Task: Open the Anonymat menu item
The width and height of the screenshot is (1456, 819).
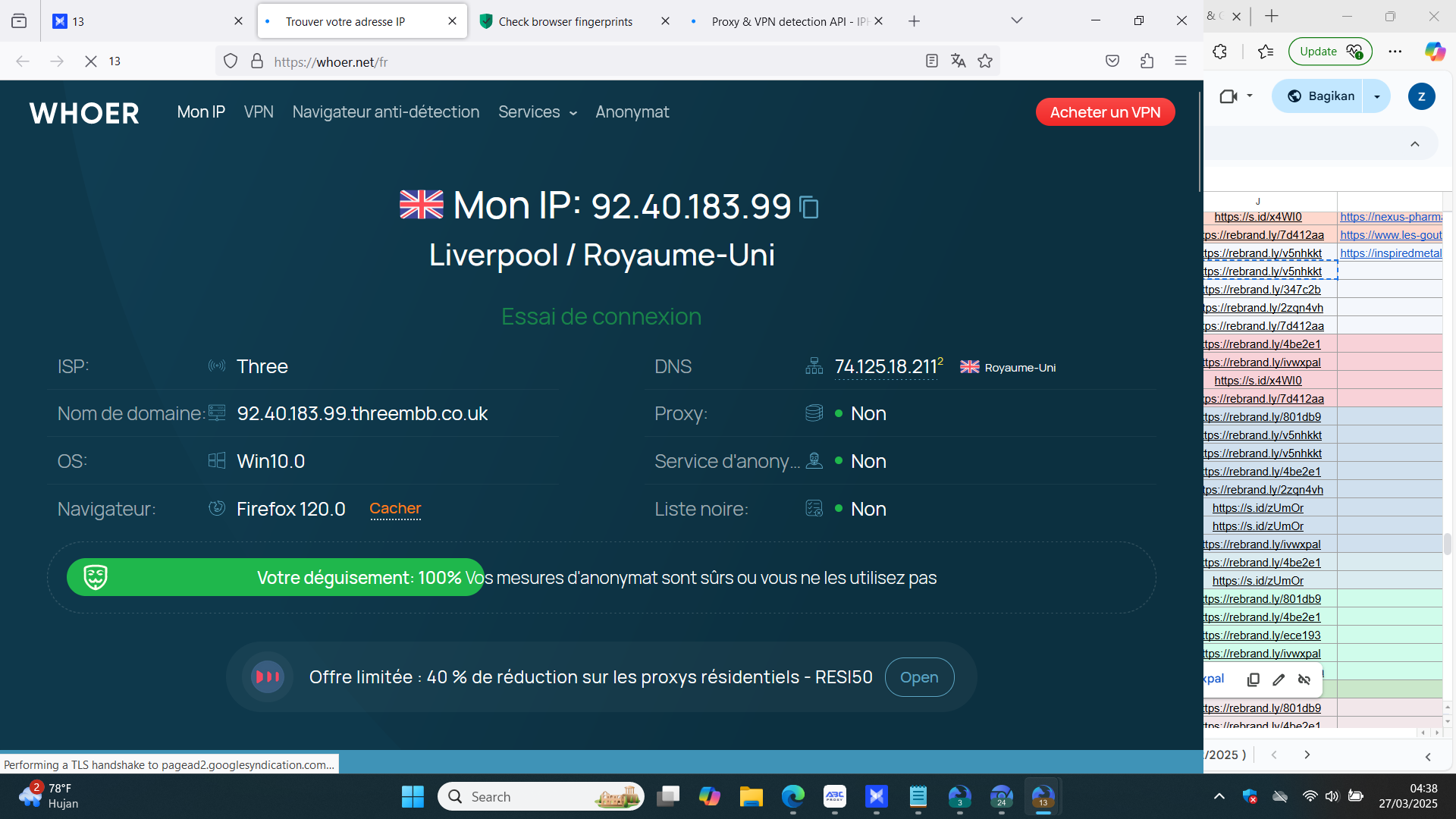Action: (632, 112)
